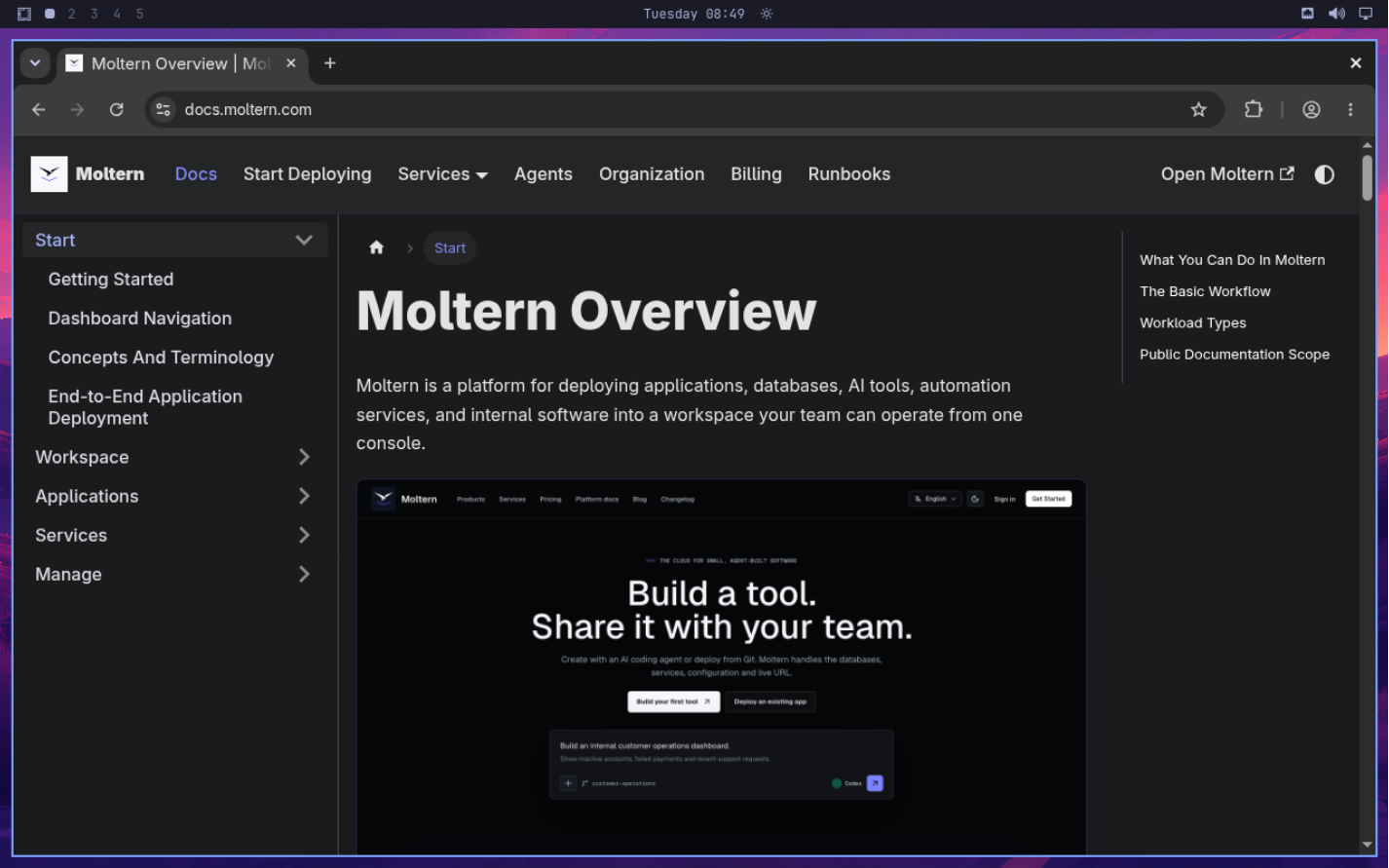Viewport: 1389px width, 868px height.
Task: Click the brightness sun icon in the top bar
Action: [x=767, y=14]
